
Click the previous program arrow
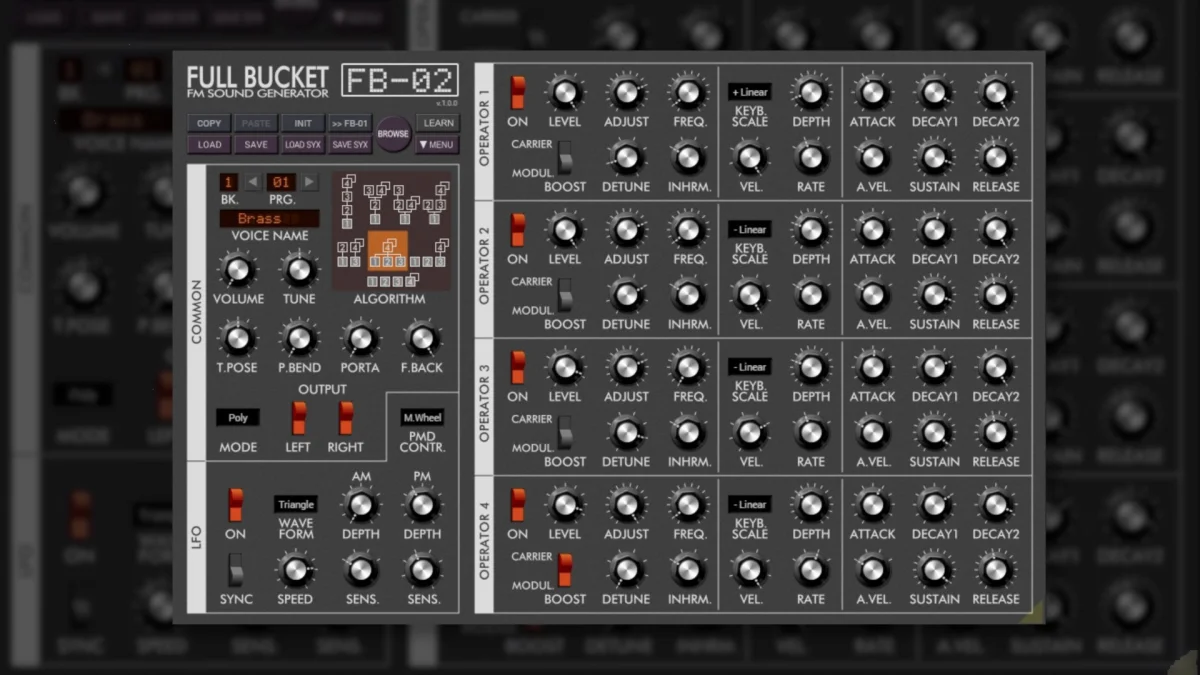253,182
